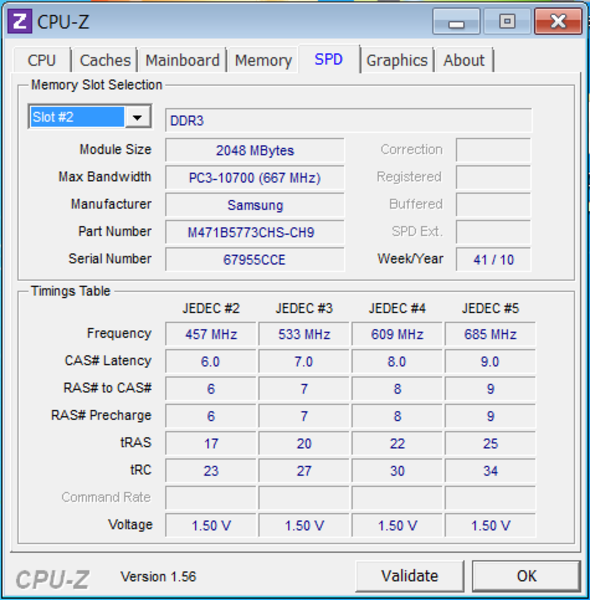Click the Part Number field M471B5773CHS-CH9
The width and height of the screenshot is (590, 600).
click(x=254, y=232)
